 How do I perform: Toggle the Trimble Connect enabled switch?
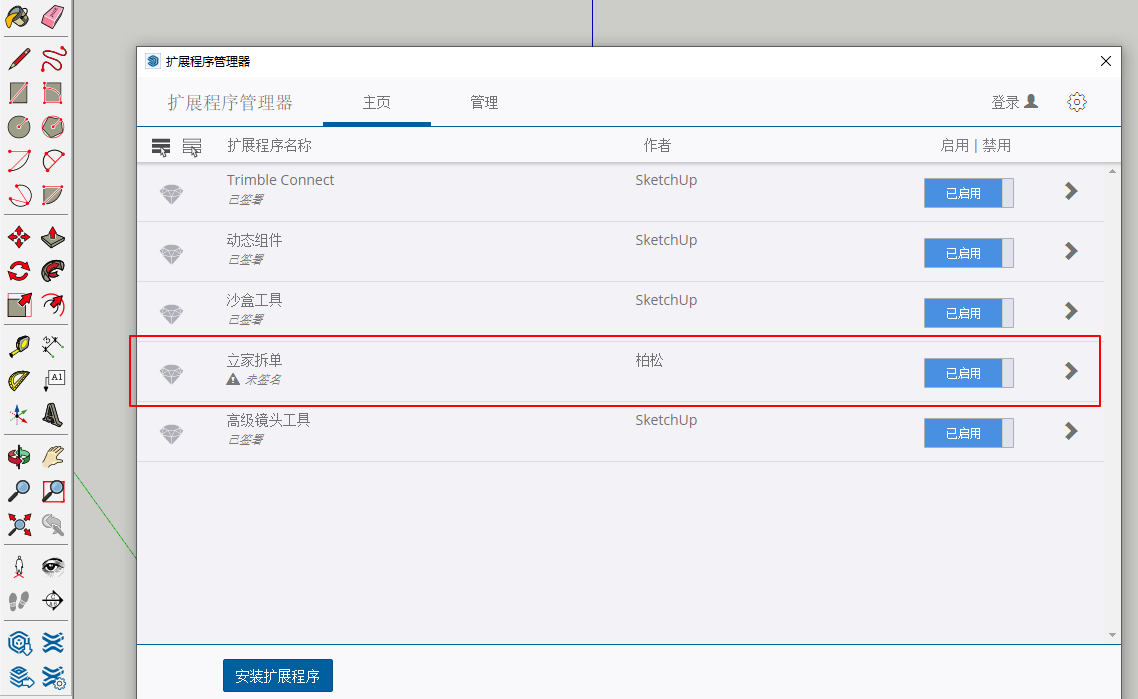(x=968, y=193)
